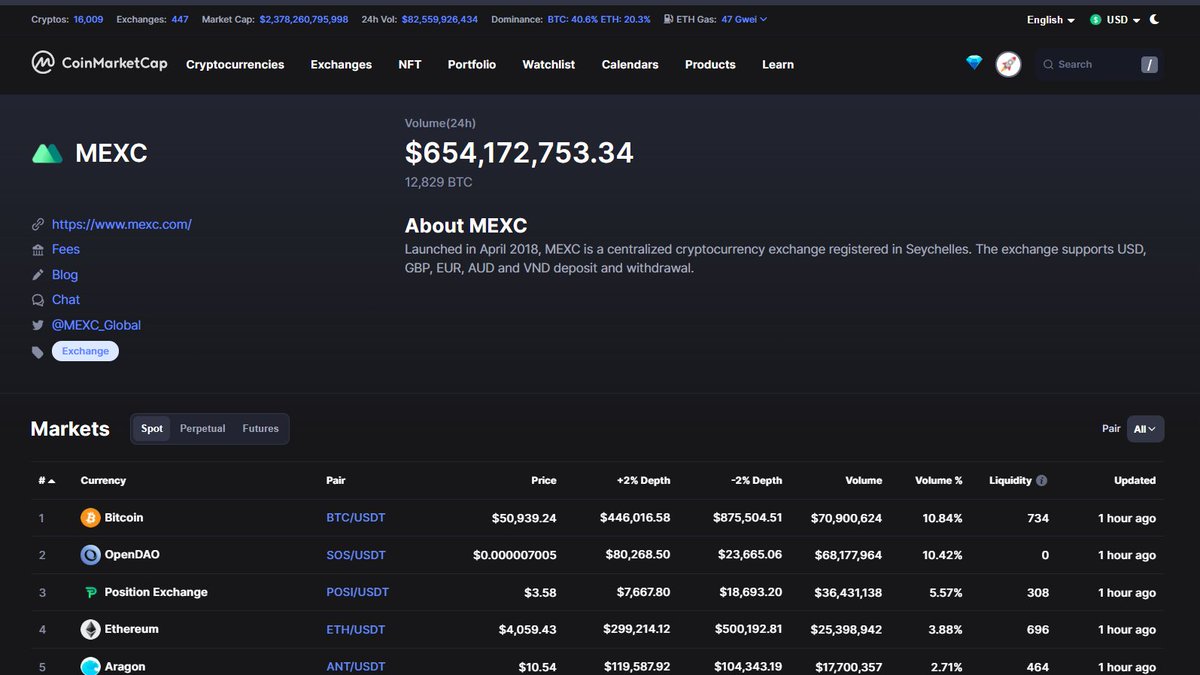Switch to the Futures markets tab

(x=260, y=428)
